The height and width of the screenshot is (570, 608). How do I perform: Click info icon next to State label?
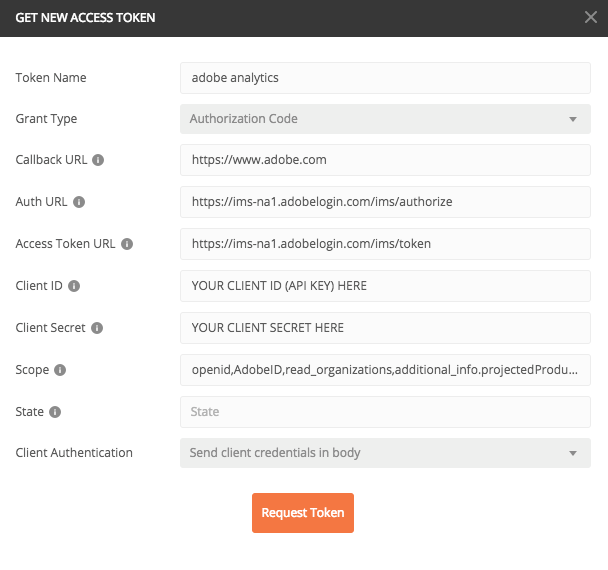(x=55, y=412)
